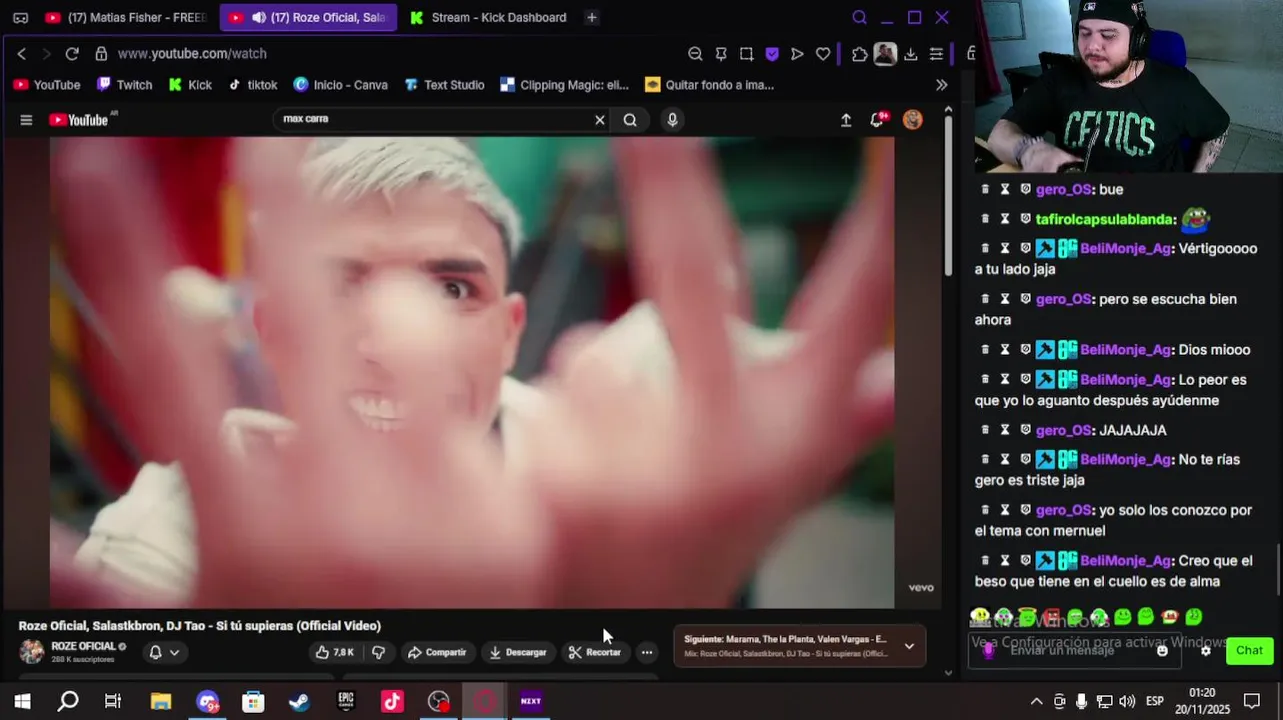The width and height of the screenshot is (1283, 720).
Task: Open the Inicio - Canva bookmark
Action: pos(340,85)
